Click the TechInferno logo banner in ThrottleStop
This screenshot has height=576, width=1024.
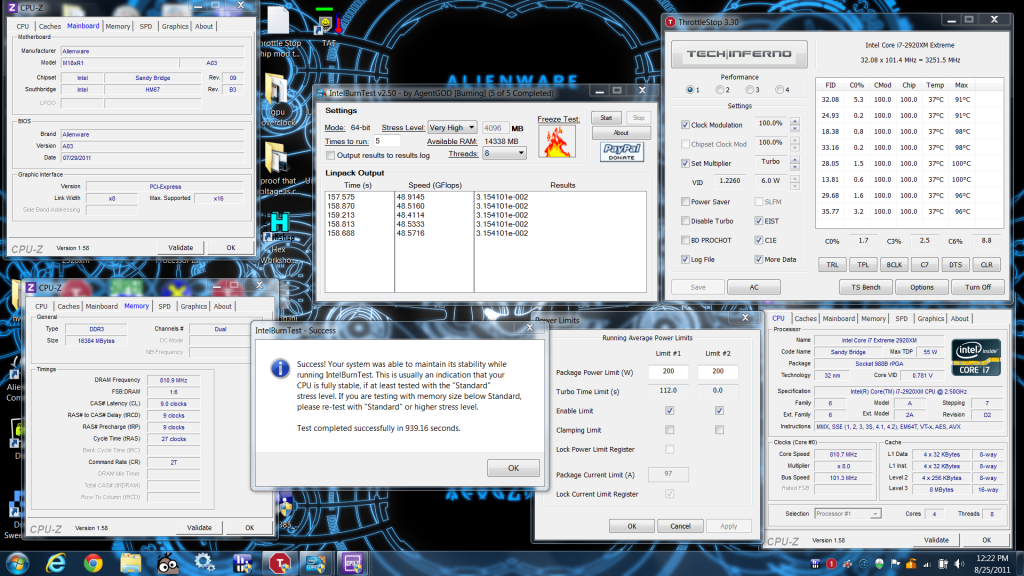tap(739, 54)
